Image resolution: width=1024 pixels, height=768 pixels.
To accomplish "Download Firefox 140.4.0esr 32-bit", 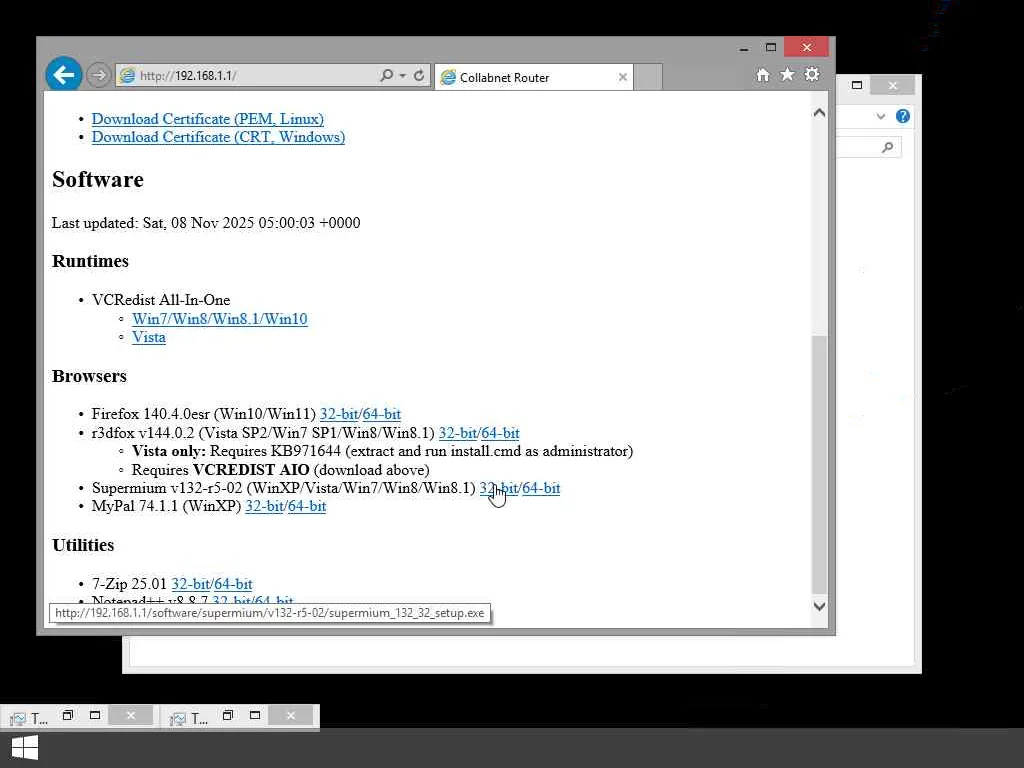I will tap(339, 414).
